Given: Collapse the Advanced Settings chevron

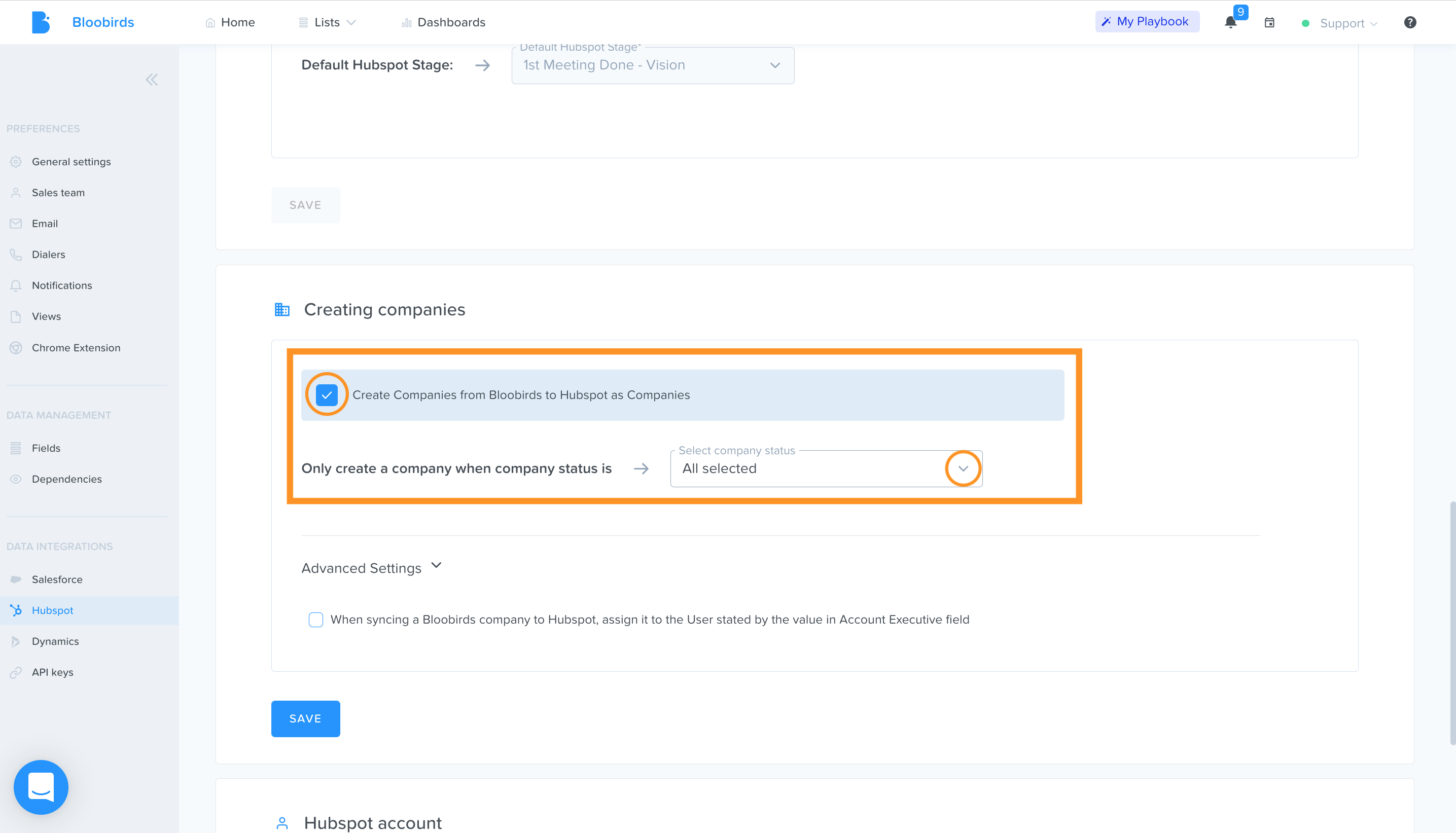Looking at the screenshot, I should pyautogui.click(x=437, y=565).
